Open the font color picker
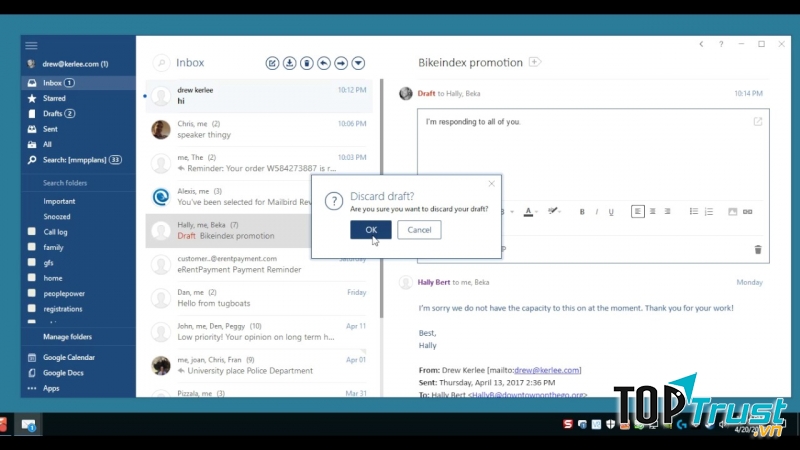Viewport: 800px width, 450px height. coord(529,212)
